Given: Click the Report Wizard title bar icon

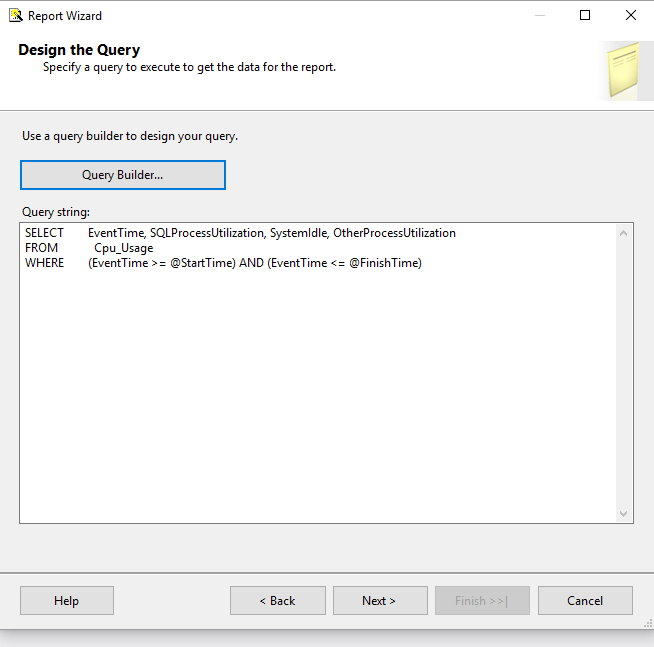Looking at the screenshot, I should click(16, 15).
